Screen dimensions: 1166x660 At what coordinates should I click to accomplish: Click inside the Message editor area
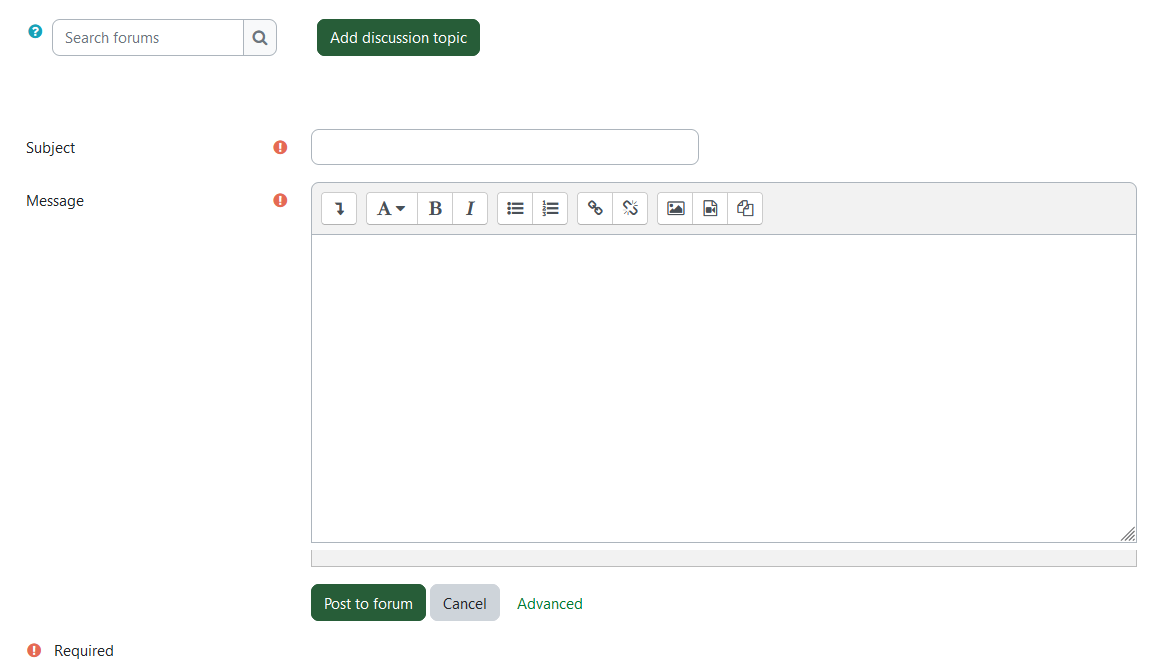pos(723,388)
